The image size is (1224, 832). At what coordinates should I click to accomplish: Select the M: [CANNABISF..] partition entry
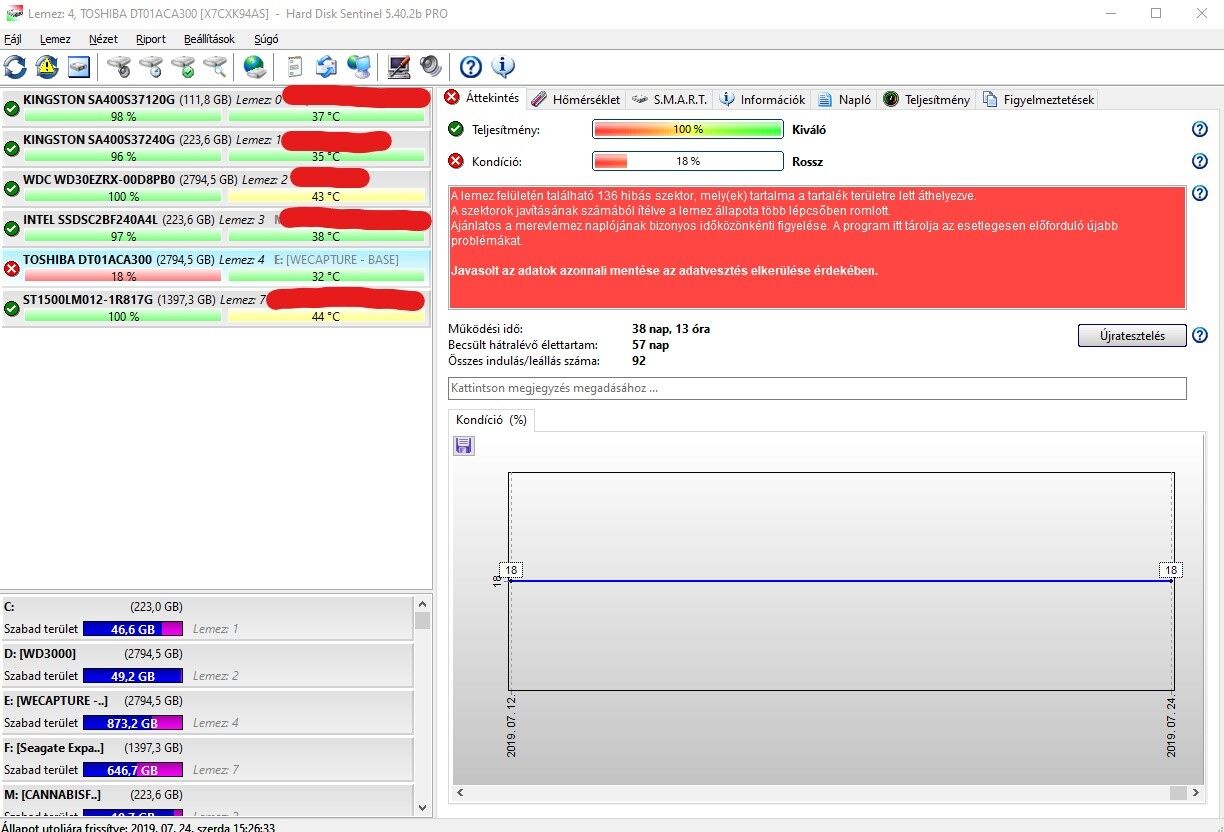pyautogui.click(x=206, y=800)
